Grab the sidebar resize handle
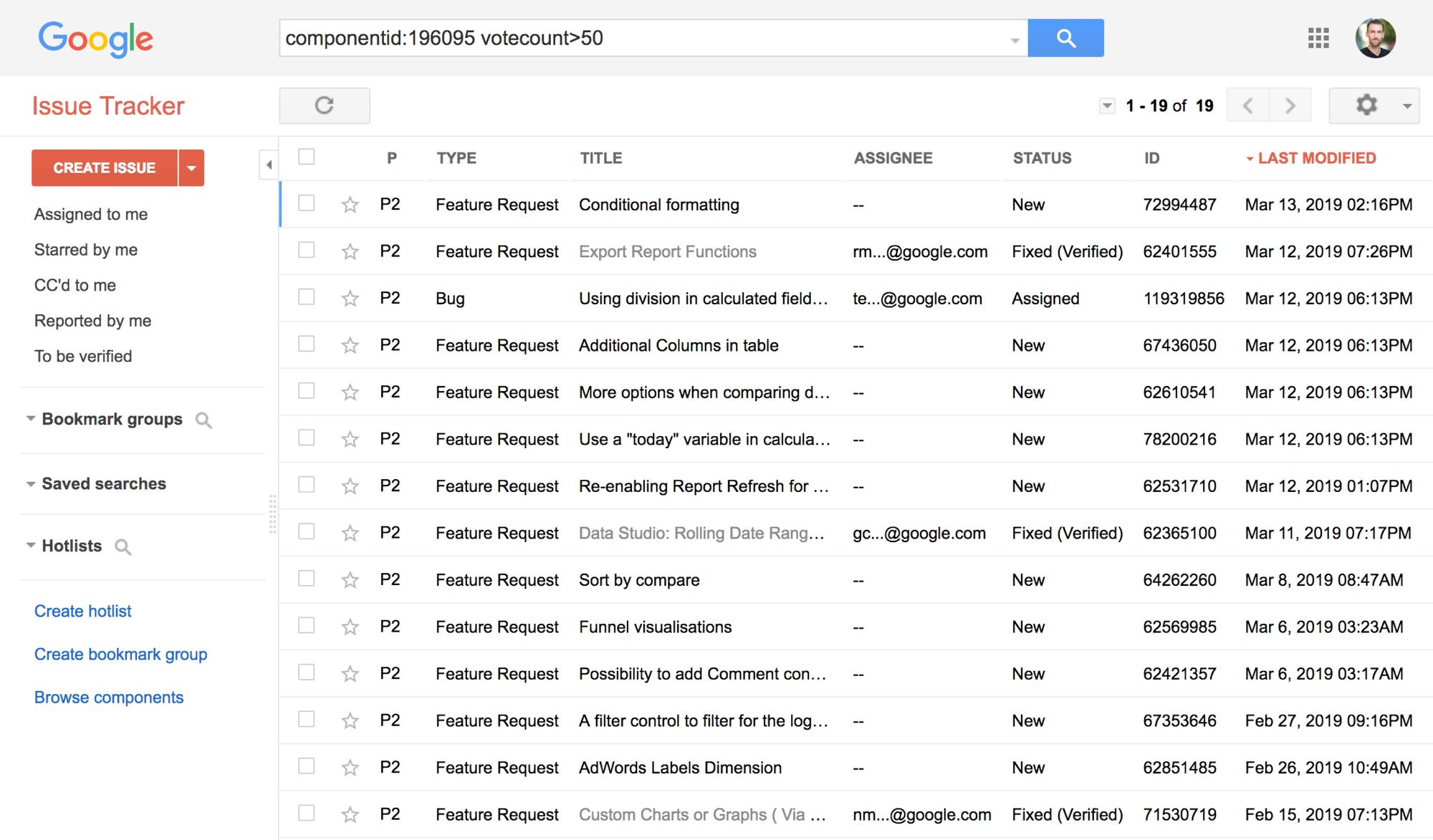The height and width of the screenshot is (840, 1433). (272, 513)
